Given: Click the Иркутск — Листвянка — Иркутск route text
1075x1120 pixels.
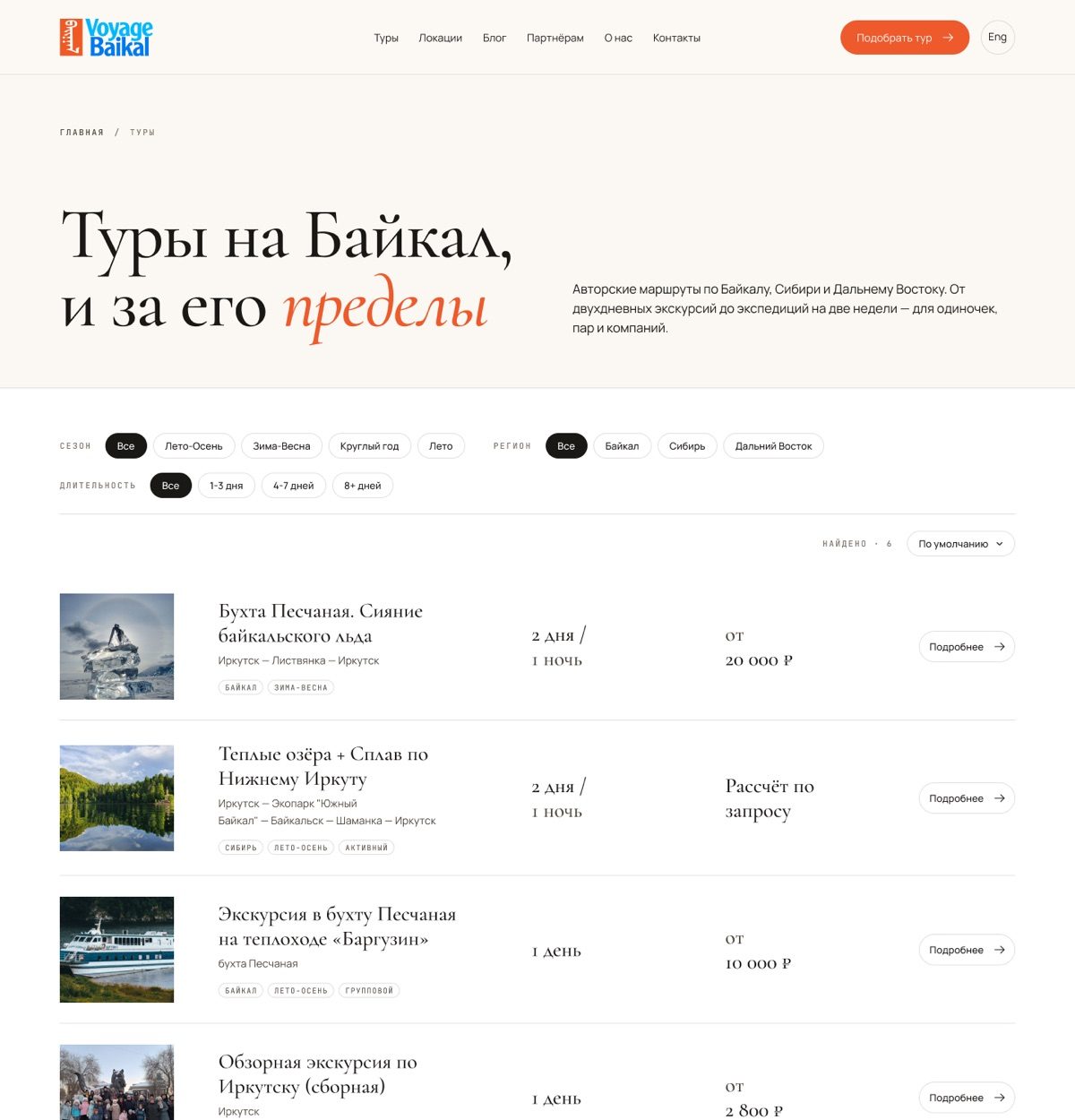Looking at the screenshot, I should pyautogui.click(x=298, y=660).
